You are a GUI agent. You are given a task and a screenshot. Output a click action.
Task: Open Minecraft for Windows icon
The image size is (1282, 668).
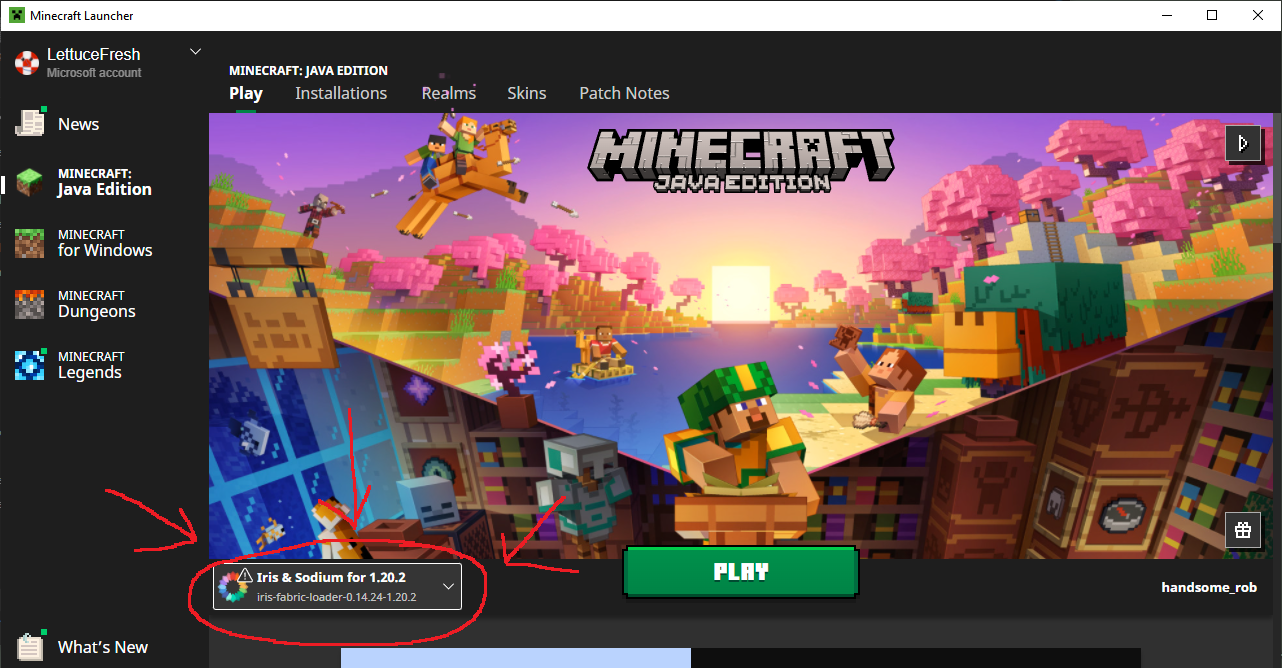[29, 243]
